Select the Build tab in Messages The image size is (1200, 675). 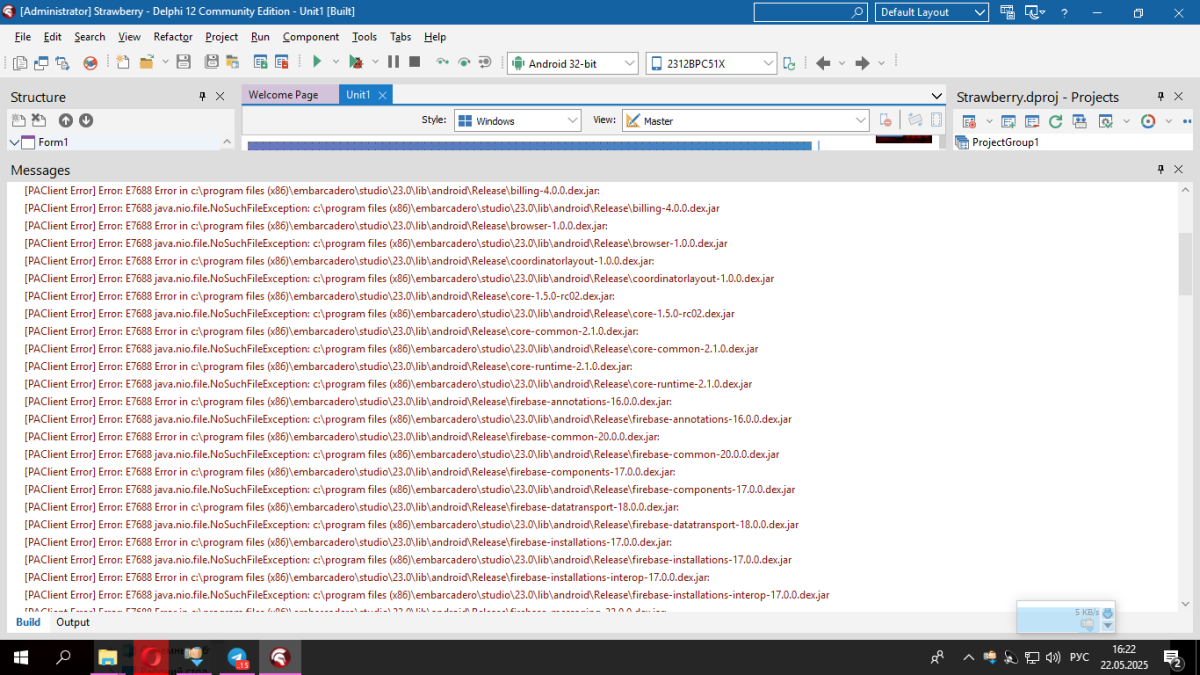click(x=28, y=622)
